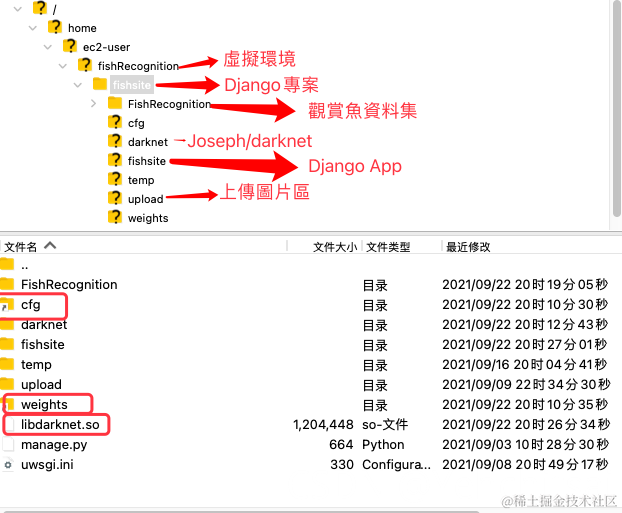Click file size 1,204,448 cell

tap(323, 425)
